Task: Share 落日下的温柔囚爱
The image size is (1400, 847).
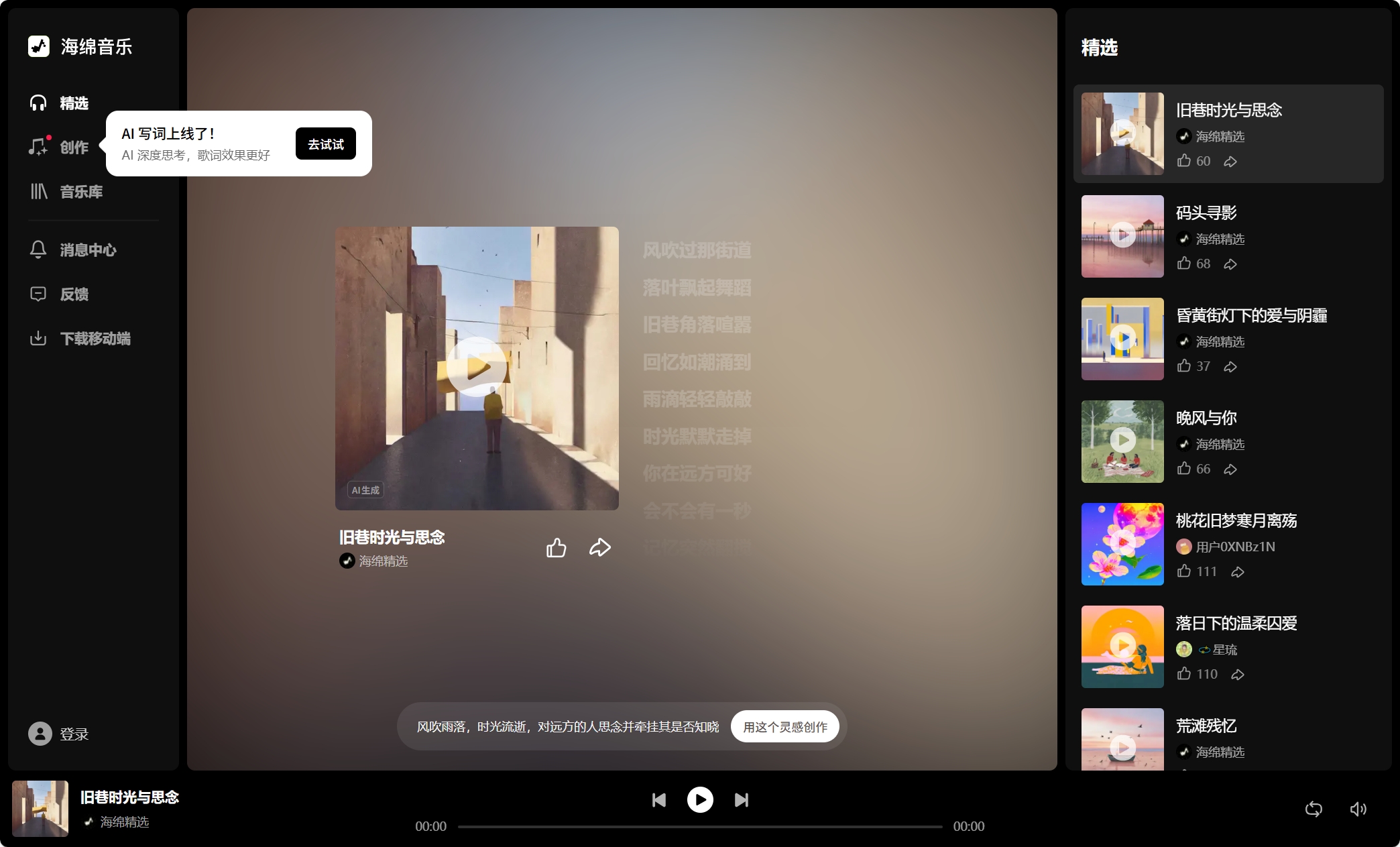Action: click(1238, 674)
